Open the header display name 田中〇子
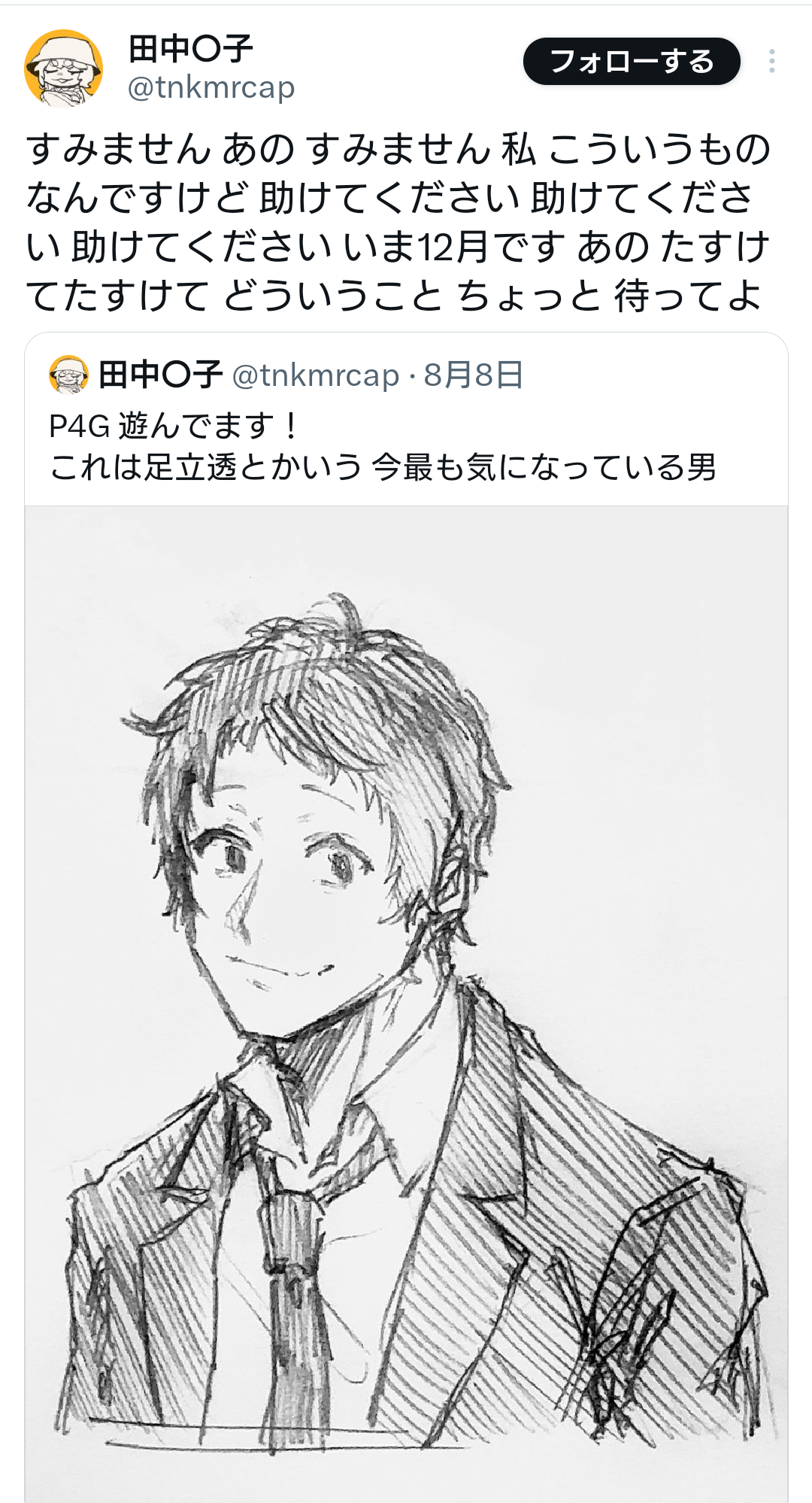 (x=191, y=50)
